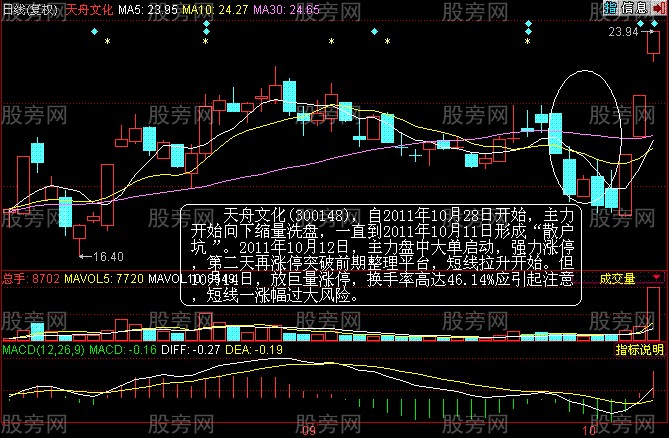Click the MA30: 24.65 value
This screenshot has height=438, width=669.
point(286,9)
